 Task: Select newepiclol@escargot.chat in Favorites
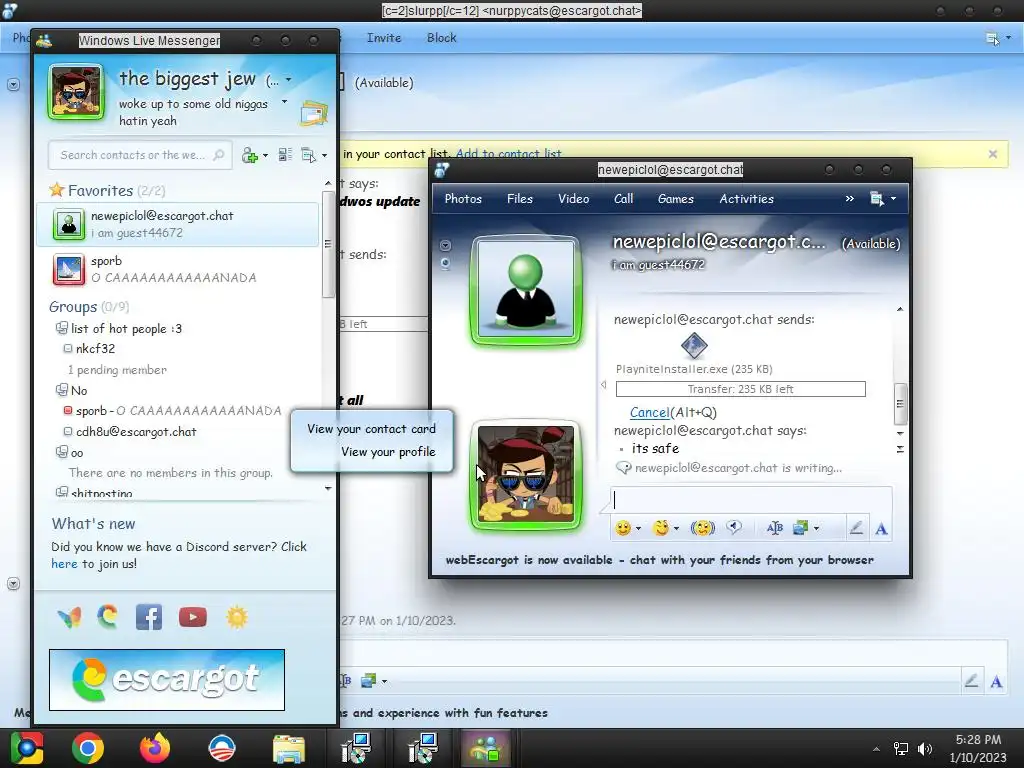178,224
